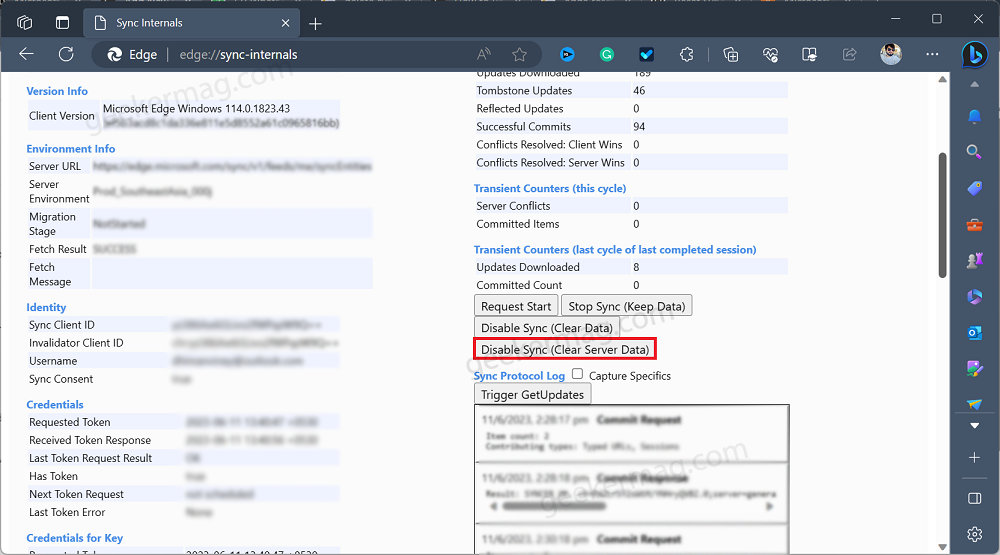
Task: Click the Request Start button
Action: coord(516,306)
